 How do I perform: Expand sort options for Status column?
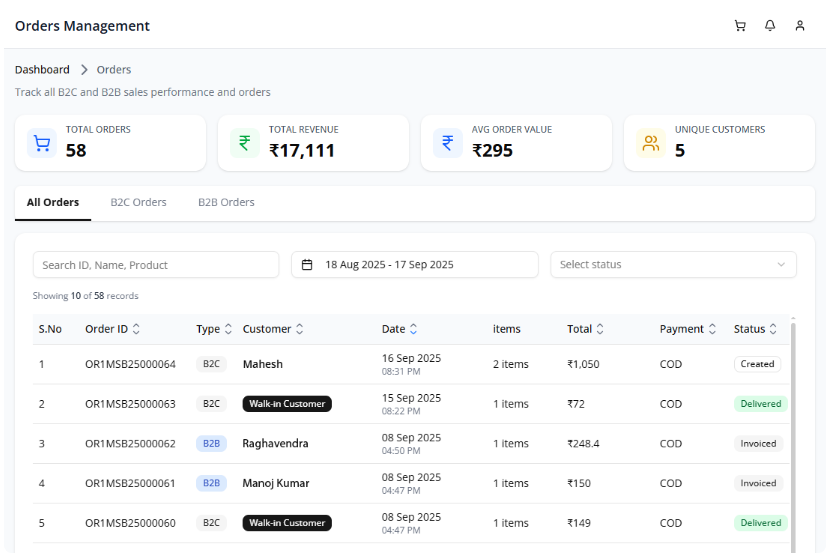pyautogui.click(x=772, y=329)
